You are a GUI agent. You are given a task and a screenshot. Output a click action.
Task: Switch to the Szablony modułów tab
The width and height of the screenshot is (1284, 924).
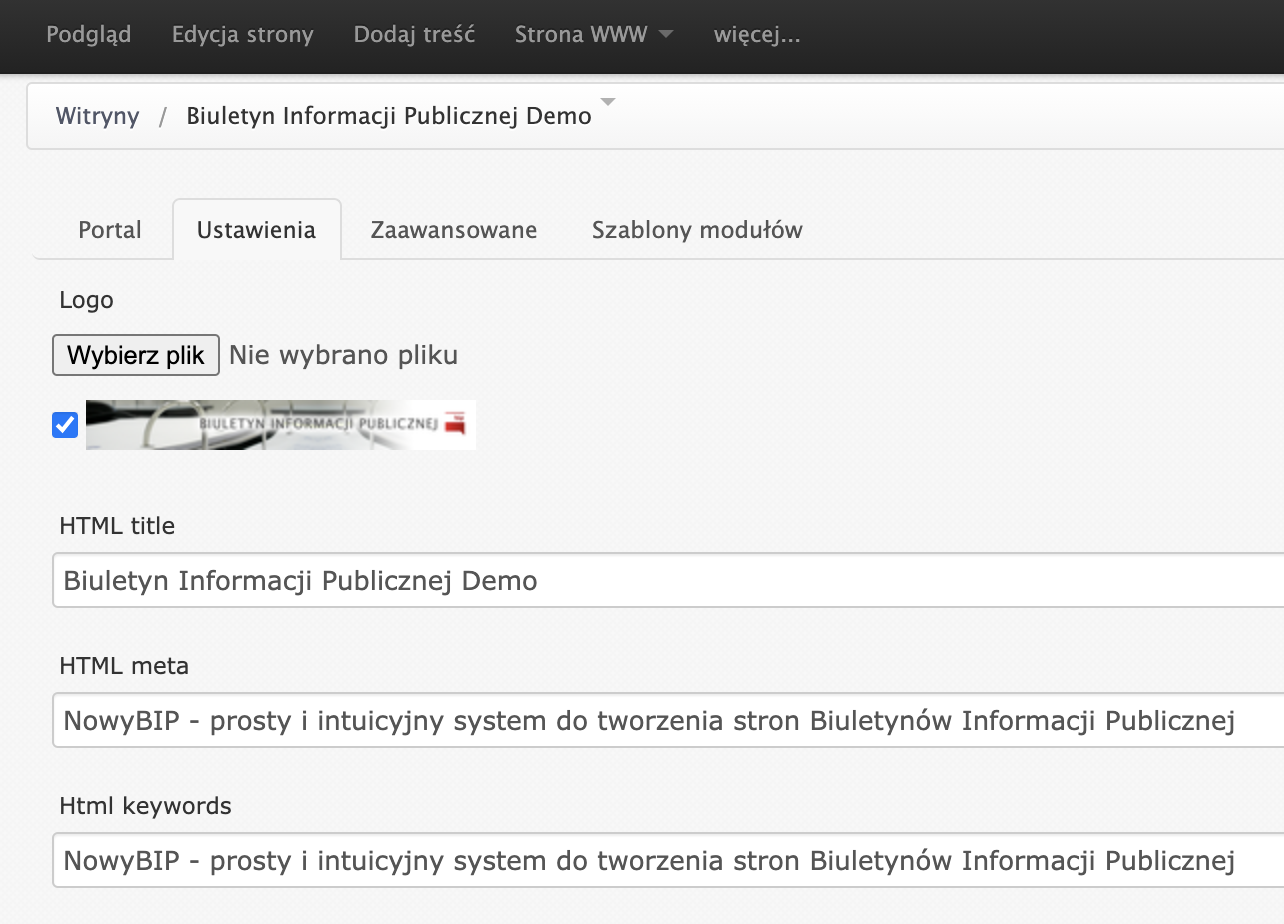pyautogui.click(x=696, y=230)
